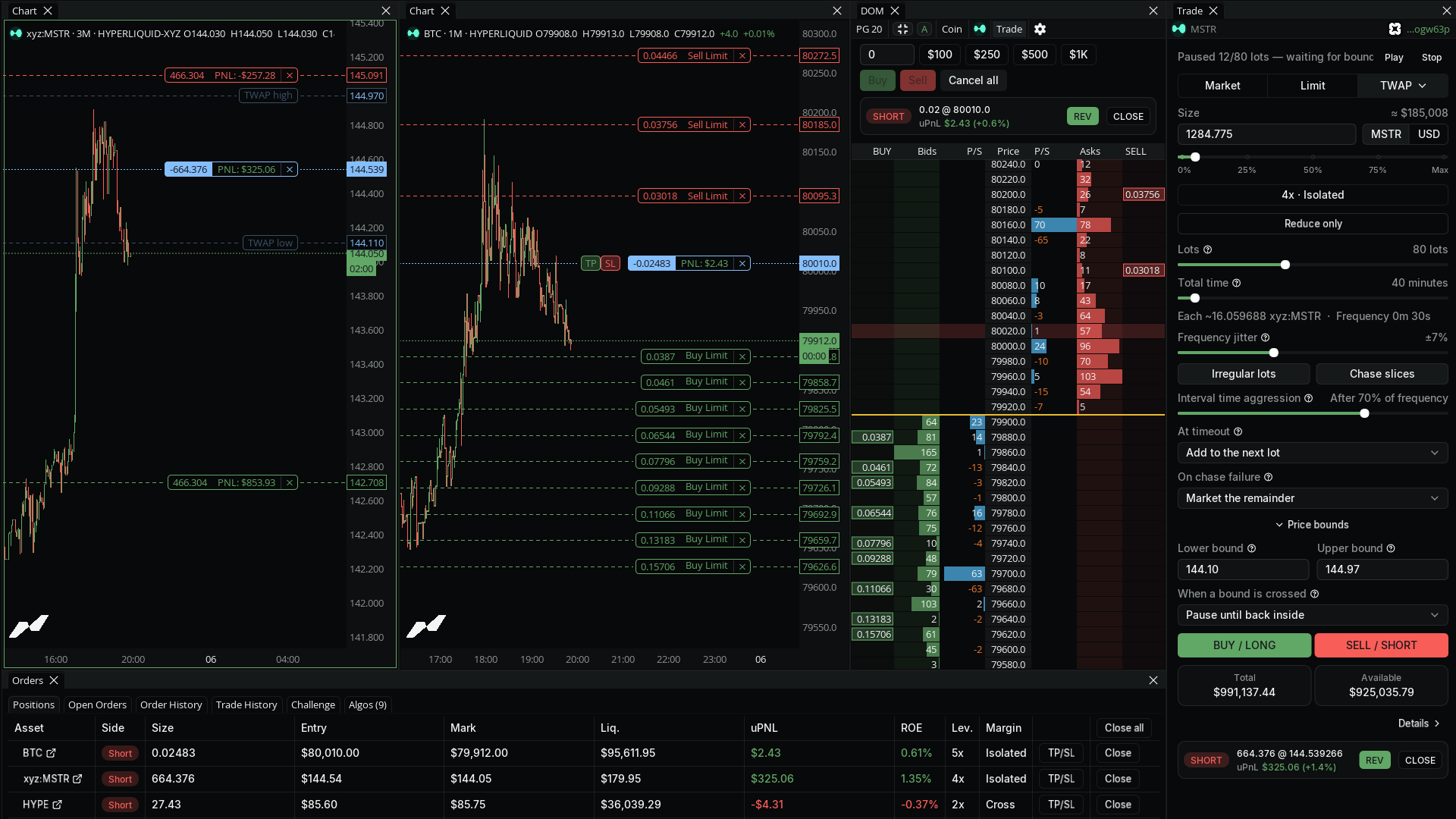
Task: Click bound-crossed help icon
Action: click(1315, 594)
